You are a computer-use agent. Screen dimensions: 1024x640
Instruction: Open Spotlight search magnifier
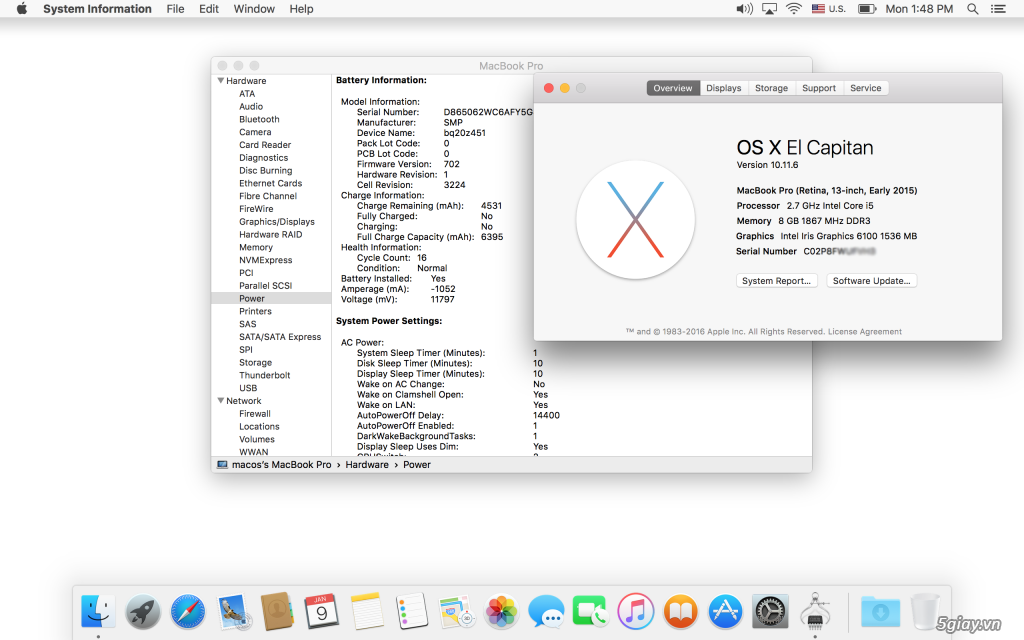coord(972,9)
